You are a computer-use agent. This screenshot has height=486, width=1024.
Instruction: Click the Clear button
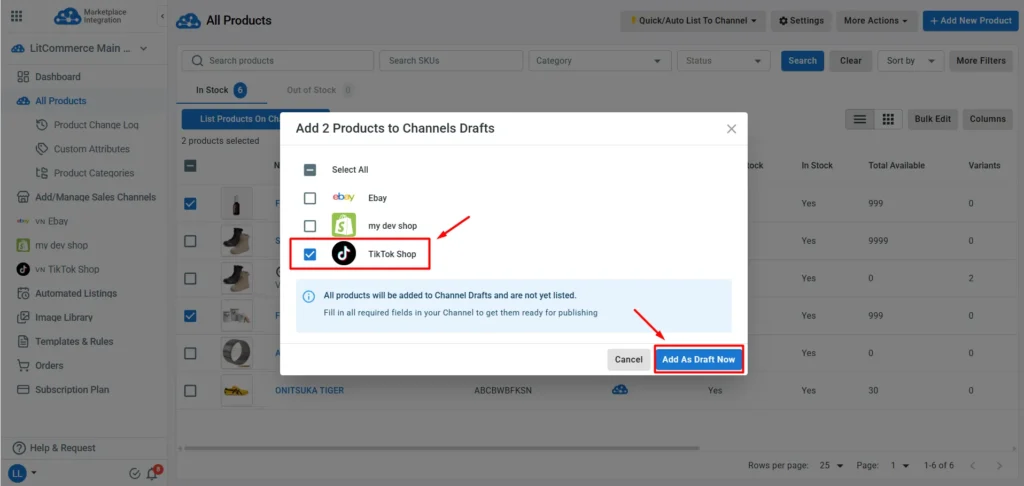(x=851, y=61)
